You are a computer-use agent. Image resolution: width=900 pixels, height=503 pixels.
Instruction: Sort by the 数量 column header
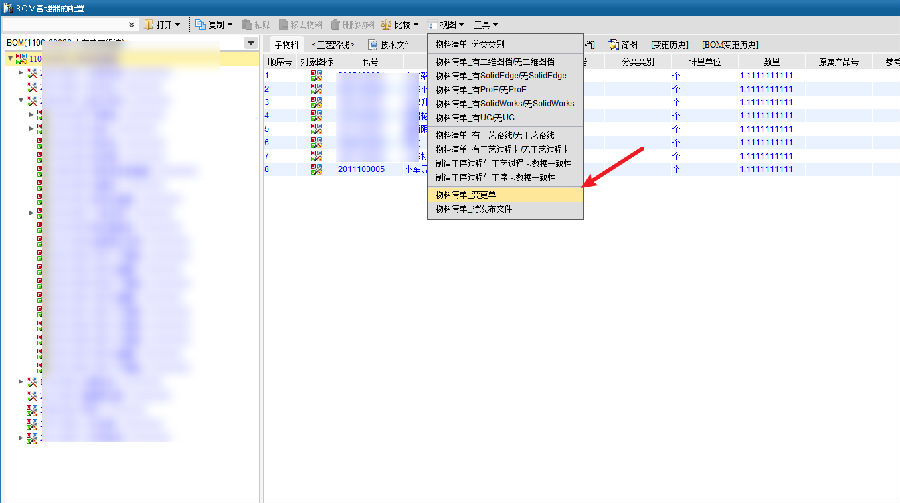pyautogui.click(x=771, y=62)
